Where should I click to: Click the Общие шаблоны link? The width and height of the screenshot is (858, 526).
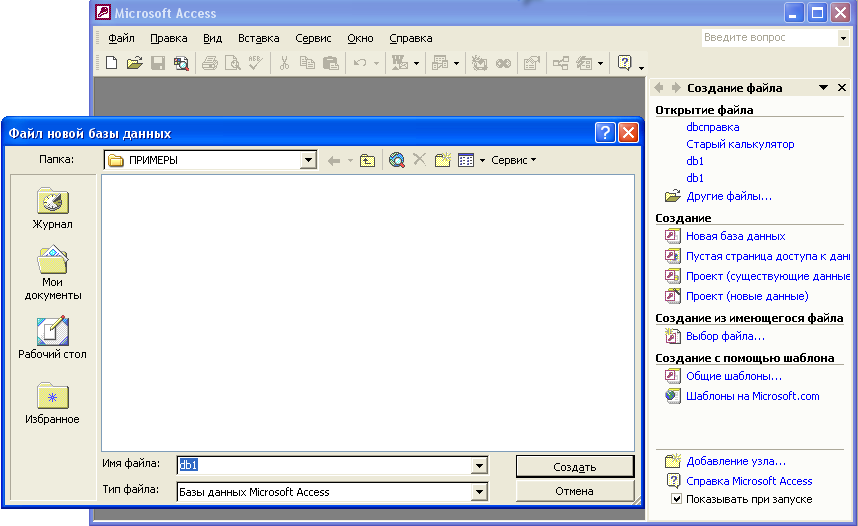tap(734, 376)
